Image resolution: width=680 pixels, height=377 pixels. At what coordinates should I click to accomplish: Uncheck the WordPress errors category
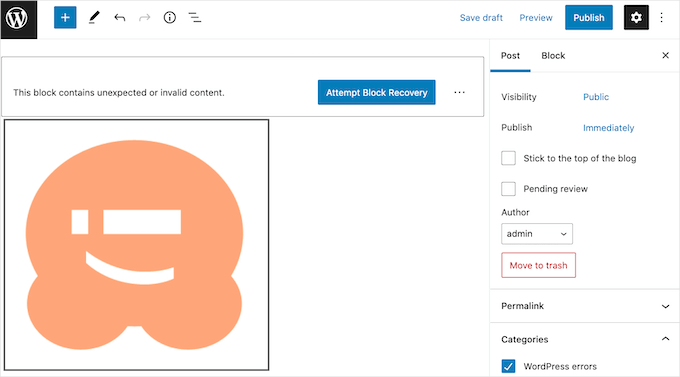coord(508,366)
